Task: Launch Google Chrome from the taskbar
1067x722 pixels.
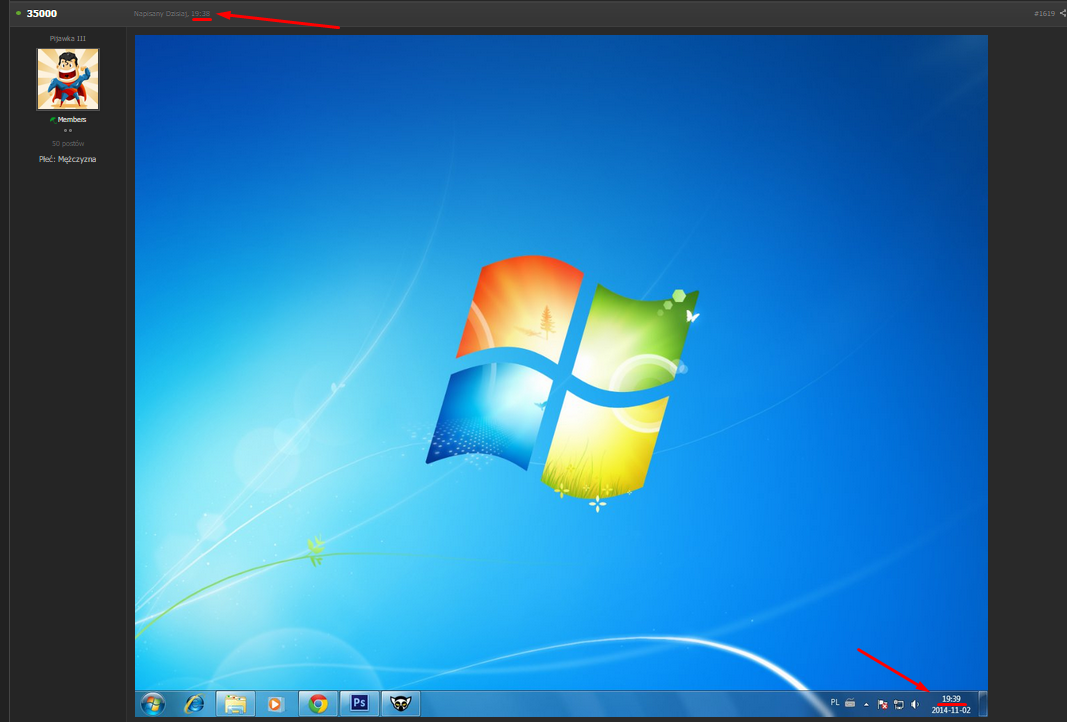Action: [x=318, y=704]
